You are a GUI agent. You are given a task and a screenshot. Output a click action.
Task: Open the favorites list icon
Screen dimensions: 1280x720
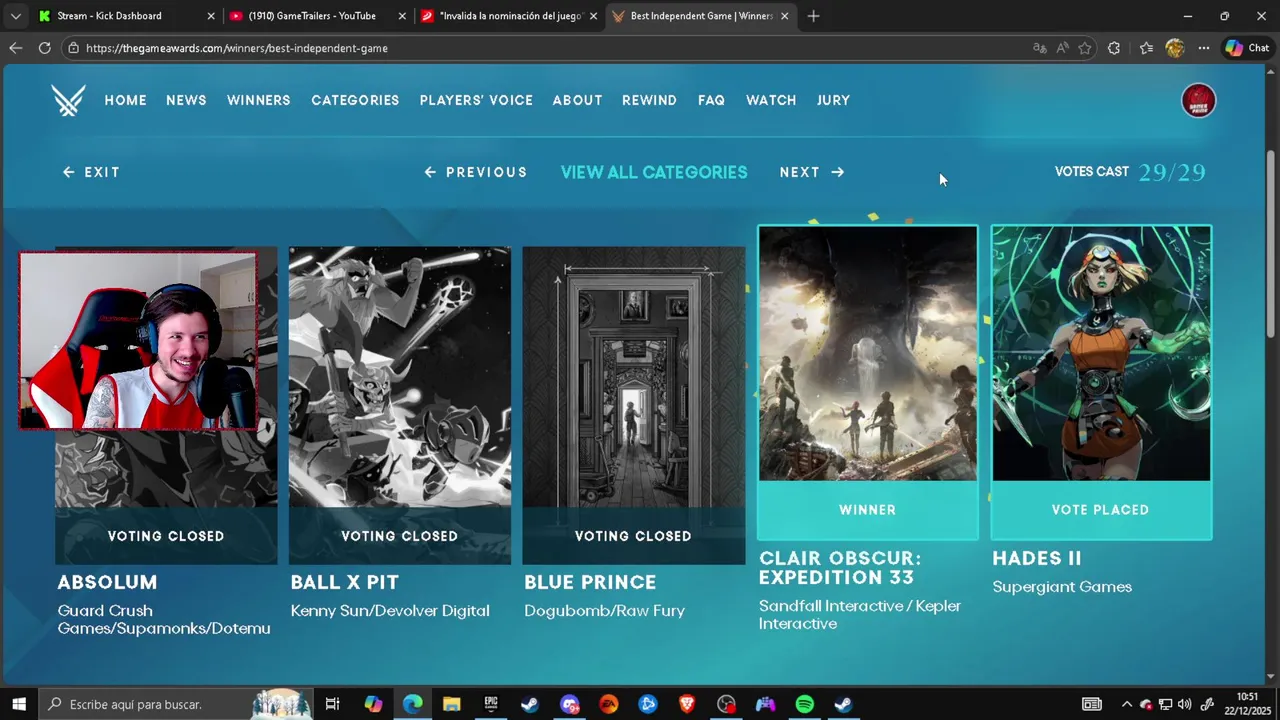1146,48
